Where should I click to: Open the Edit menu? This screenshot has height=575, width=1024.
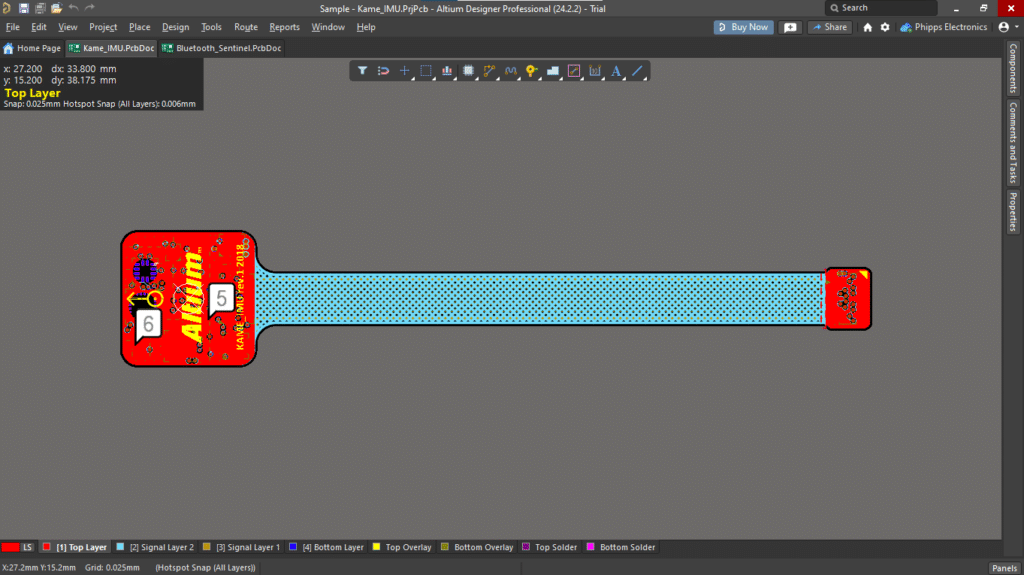pos(39,27)
